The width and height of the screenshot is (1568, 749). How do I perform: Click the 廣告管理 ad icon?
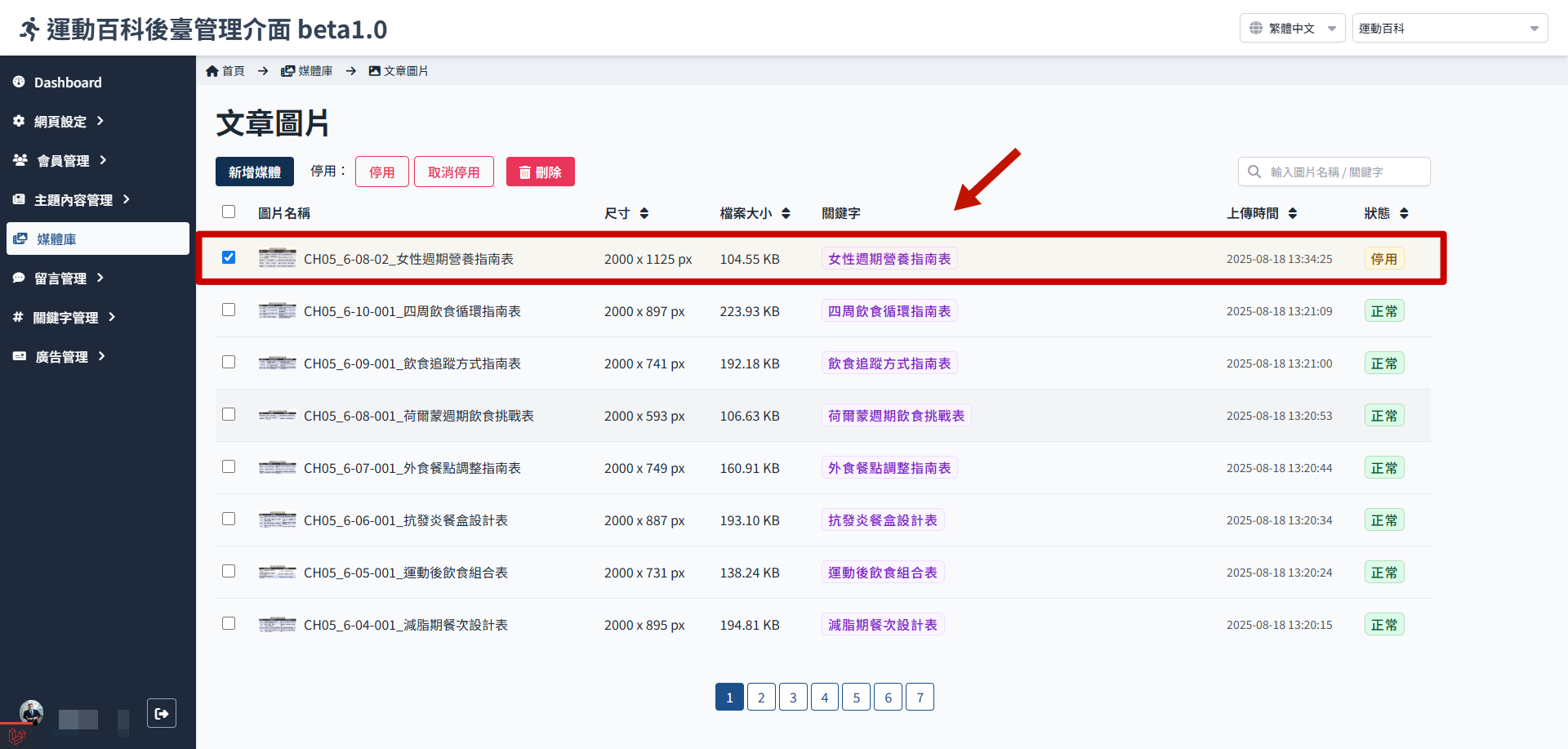[x=20, y=356]
